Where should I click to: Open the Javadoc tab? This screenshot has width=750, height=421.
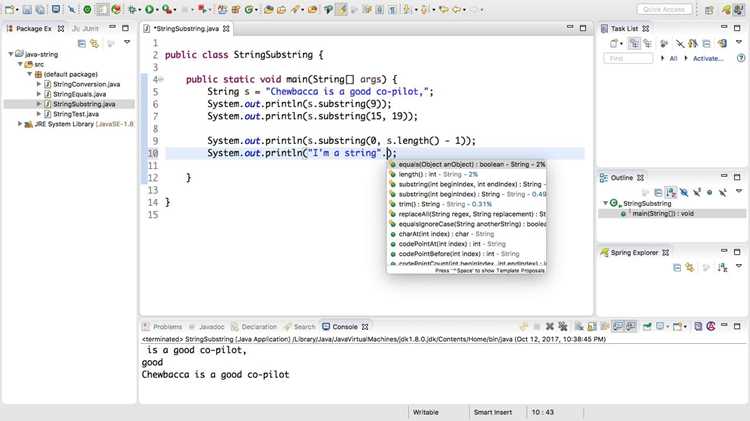207,327
